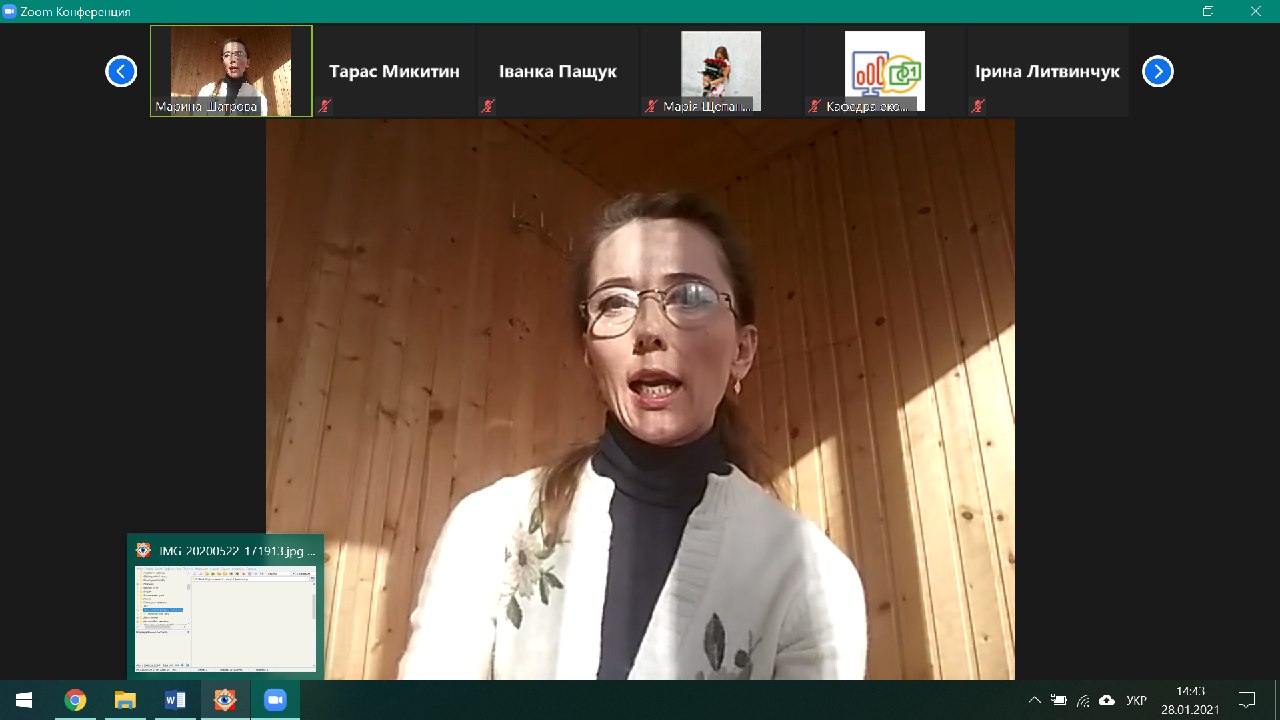Switch to Zoom app in taskbar
The image size is (1280, 720).
pos(275,700)
